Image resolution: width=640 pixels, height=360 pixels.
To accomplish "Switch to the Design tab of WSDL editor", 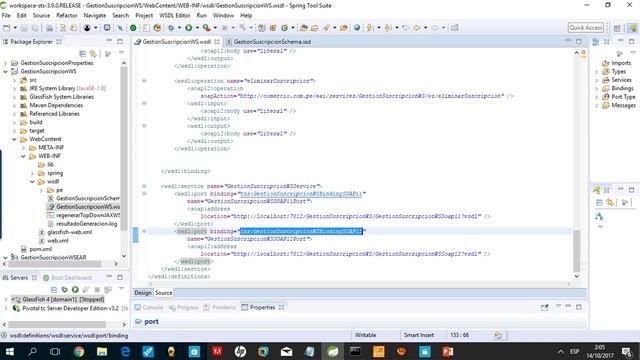I will click(143, 293).
